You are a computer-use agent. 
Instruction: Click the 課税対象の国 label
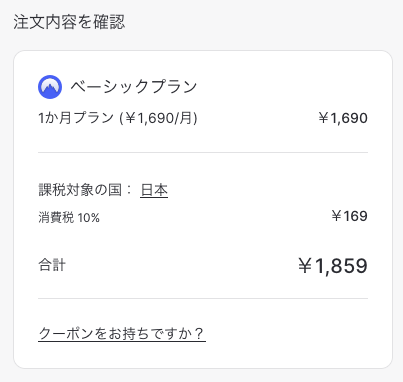(80, 190)
